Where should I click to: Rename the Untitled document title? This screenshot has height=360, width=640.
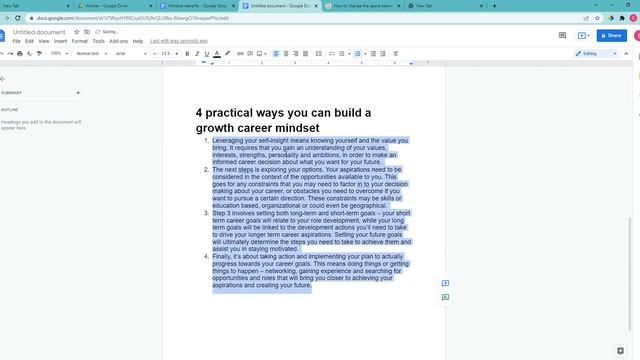click(x=39, y=32)
